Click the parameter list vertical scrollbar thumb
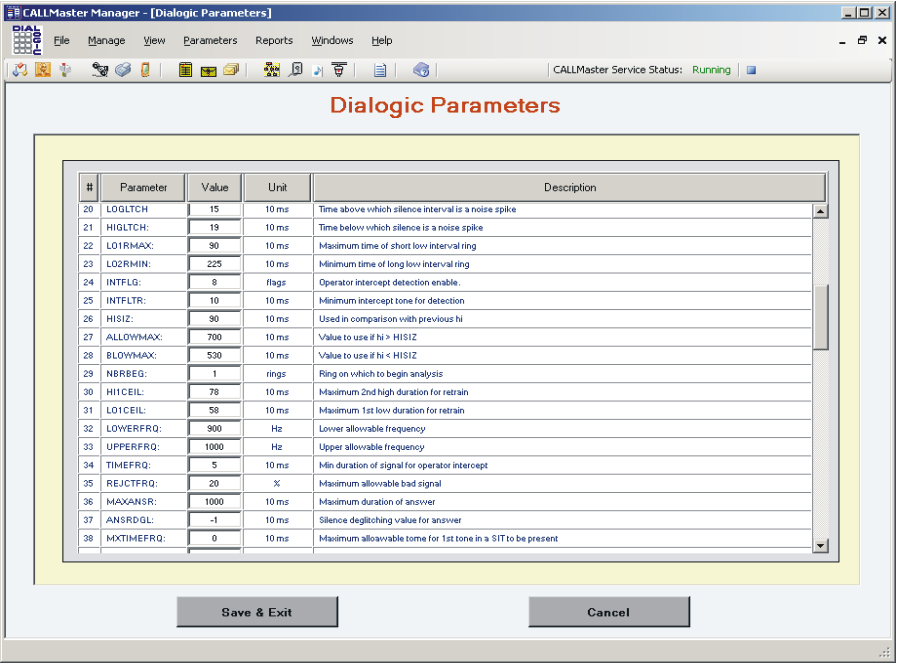This screenshot has width=897, height=663. 820,317
